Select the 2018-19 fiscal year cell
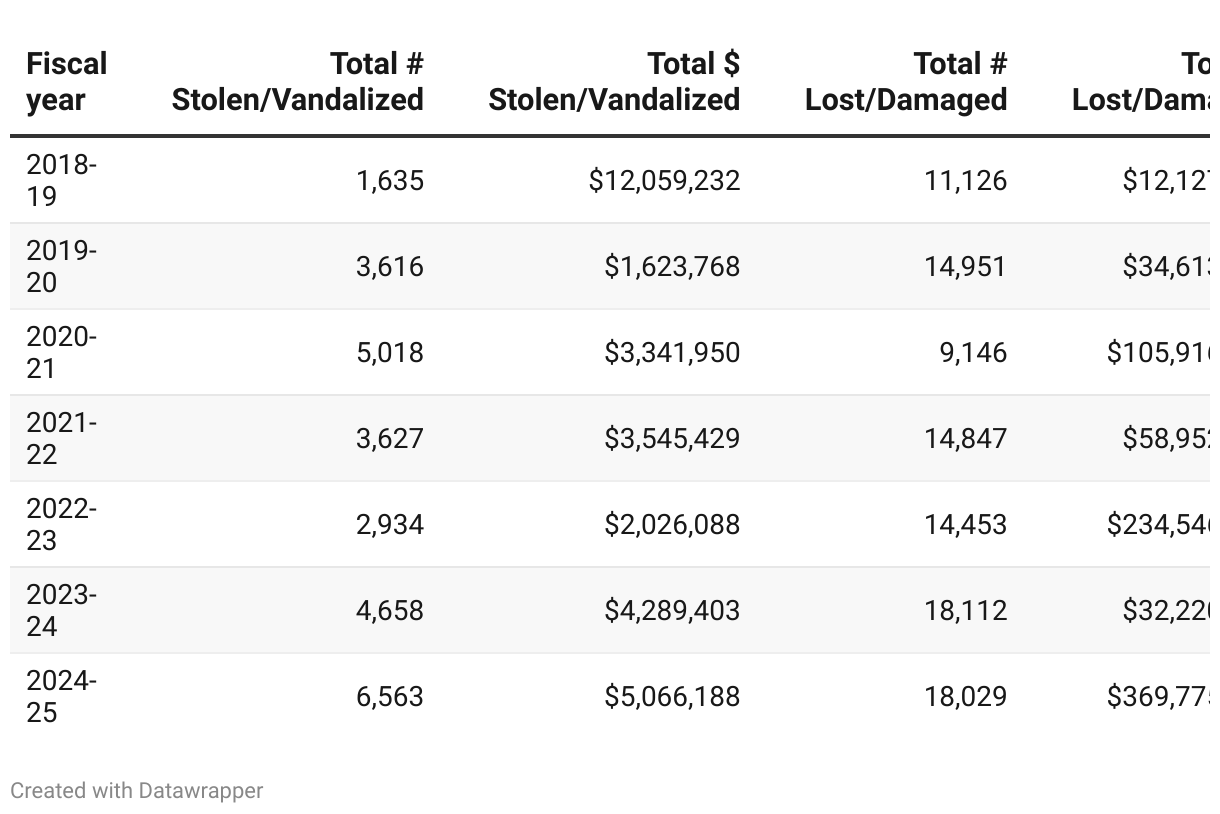1220x814 pixels. click(x=62, y=180)
